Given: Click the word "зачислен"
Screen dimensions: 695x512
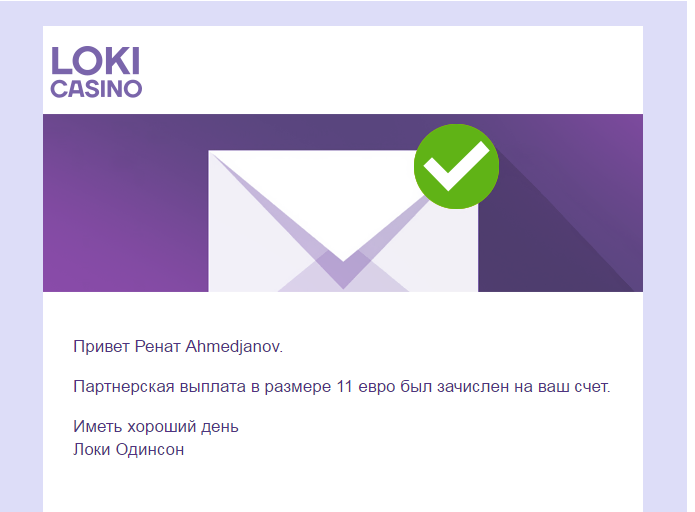Looking at the screenshot, I should (x=473, y=386).
